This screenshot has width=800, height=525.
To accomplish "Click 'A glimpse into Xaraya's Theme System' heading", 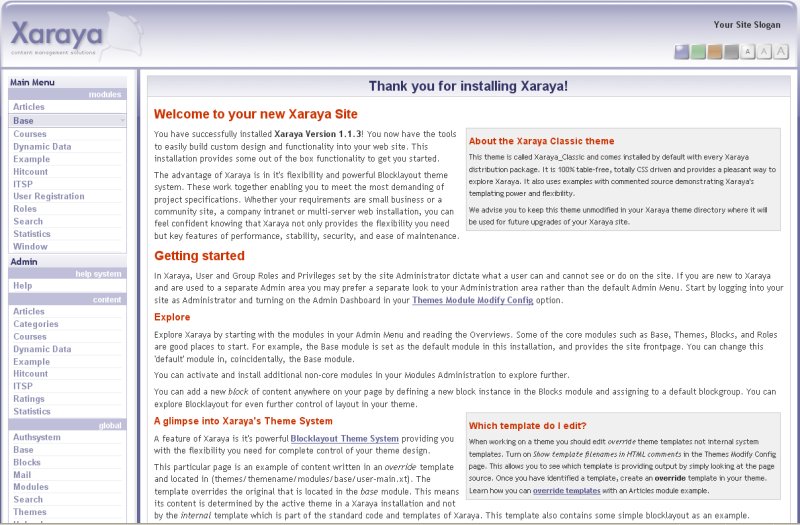I will tap(243, 421).
